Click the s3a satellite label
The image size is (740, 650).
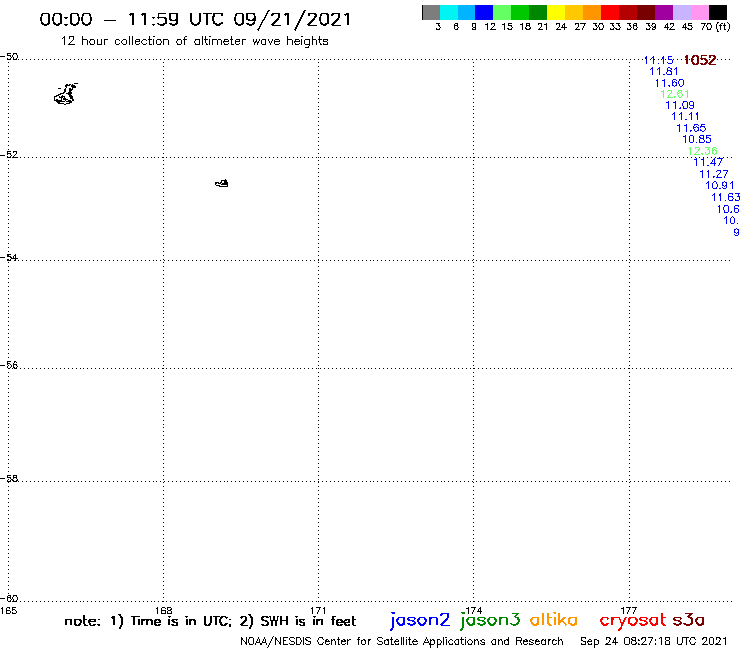(x=689, y=620)
